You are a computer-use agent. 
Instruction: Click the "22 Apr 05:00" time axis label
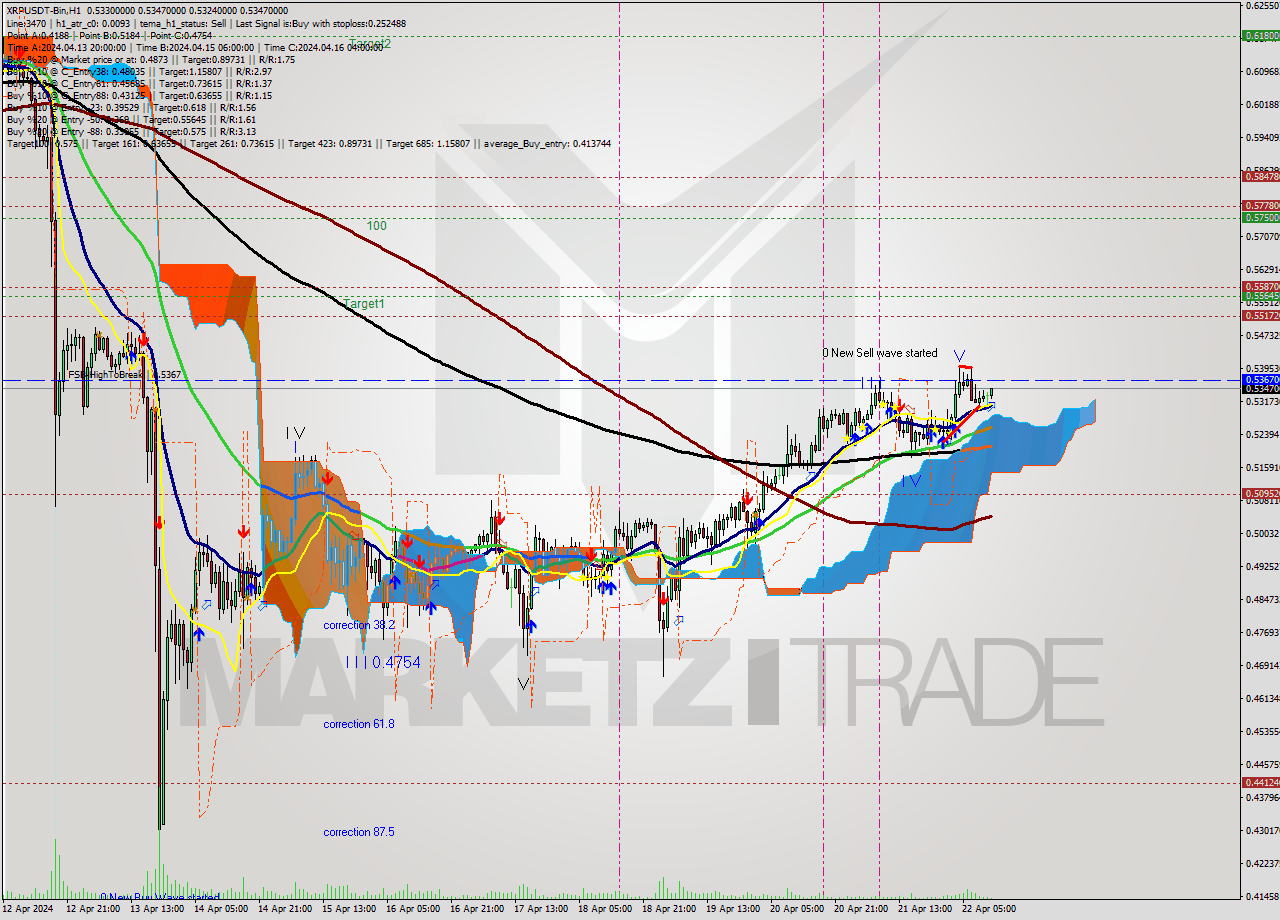pos(989,909)
